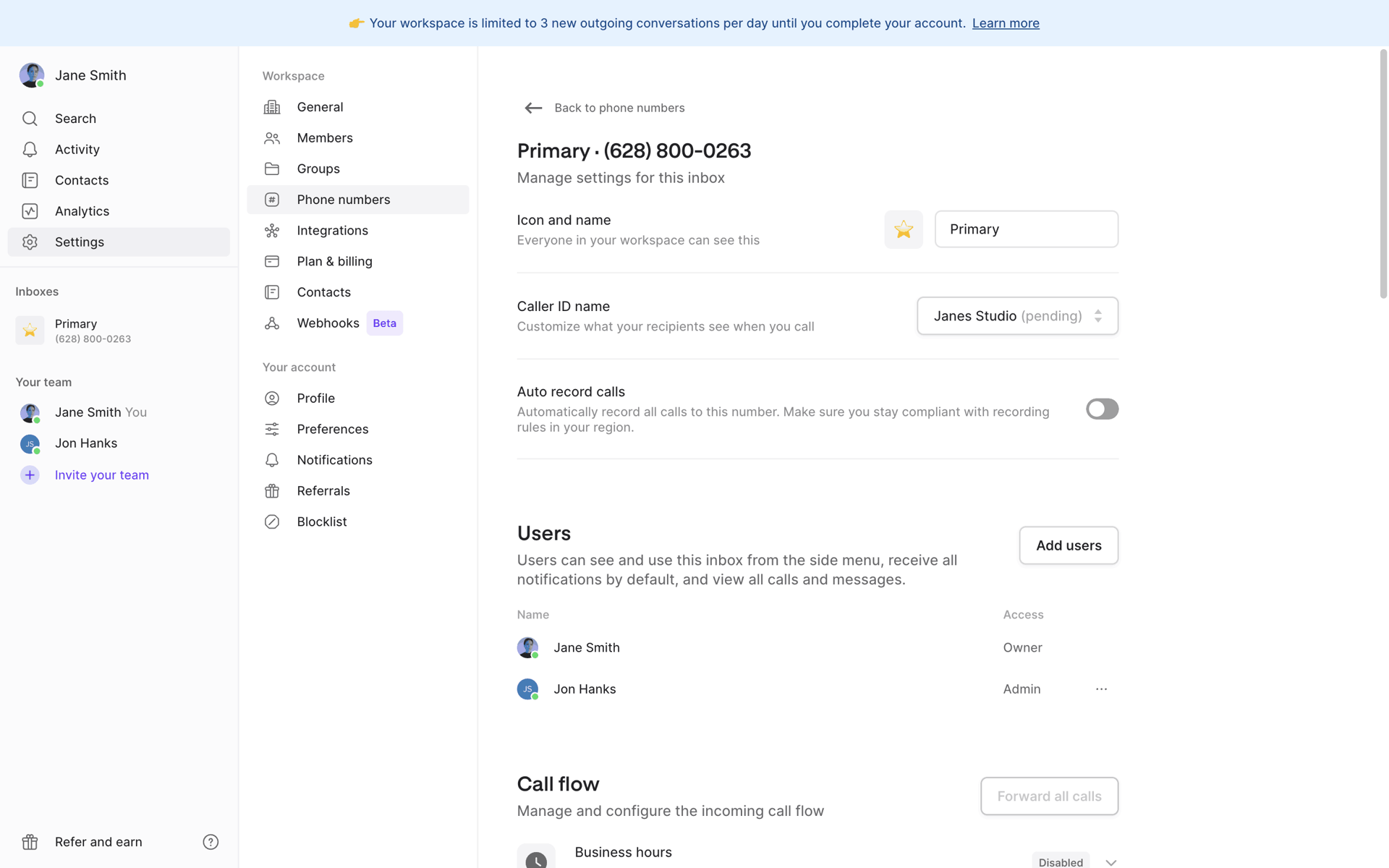
Task: Click the Disabled status badge for Business hours
Action: pos(1061,861)
